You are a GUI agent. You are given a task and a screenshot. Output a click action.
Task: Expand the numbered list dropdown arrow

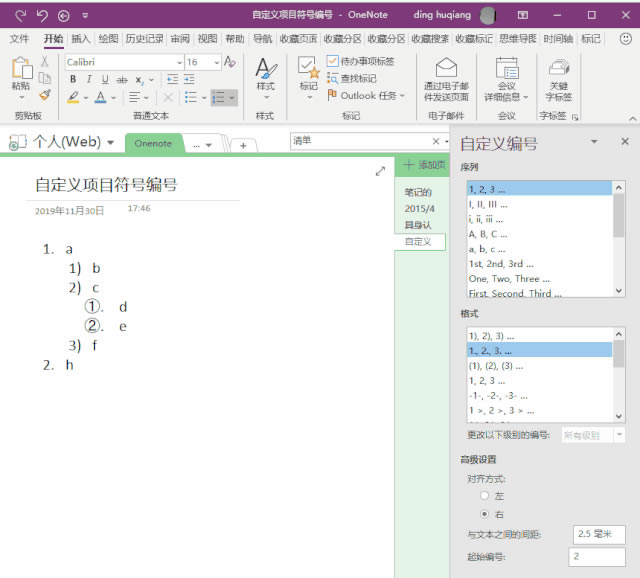point(232,98)
